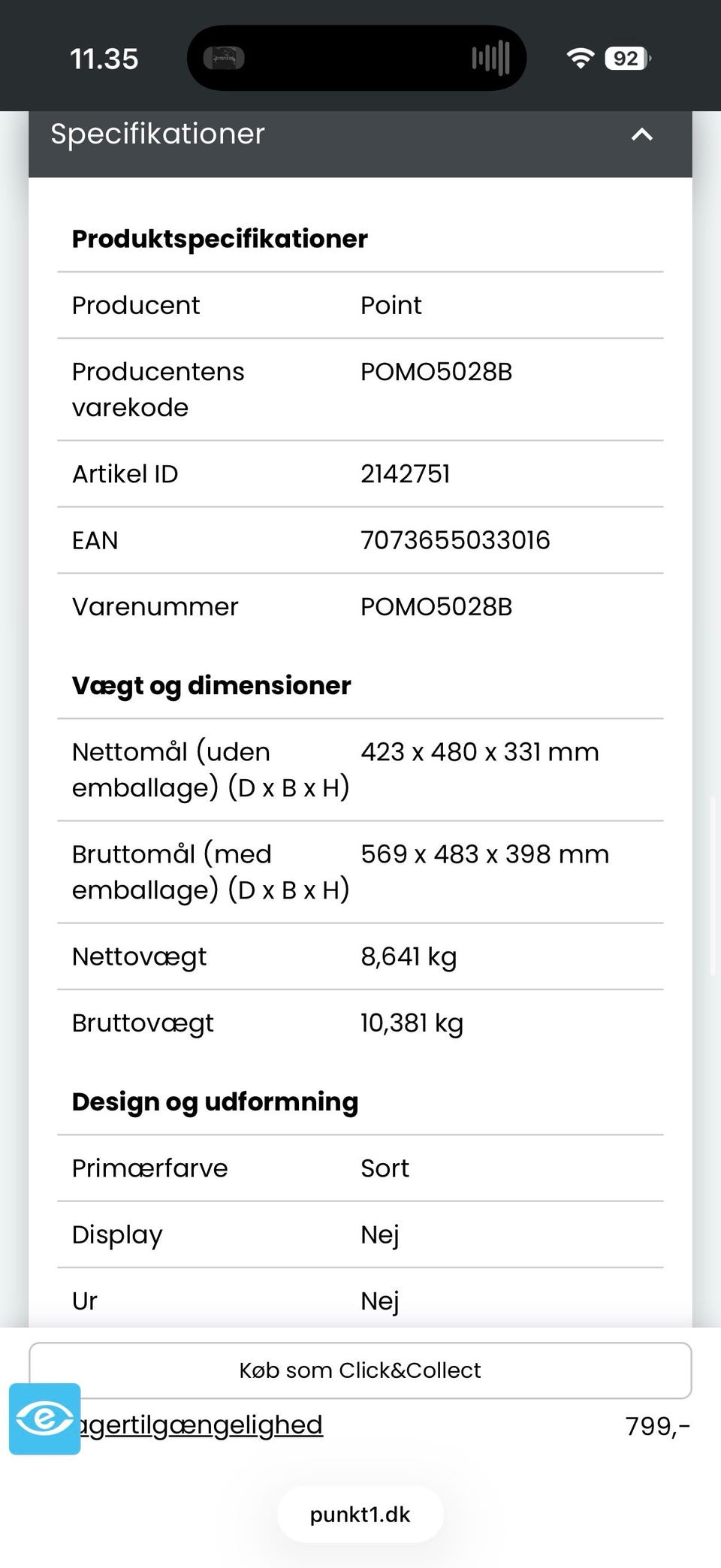Tap the app thumbnail in Dynamic Island

pyautogui.click(x=224, y=58)
